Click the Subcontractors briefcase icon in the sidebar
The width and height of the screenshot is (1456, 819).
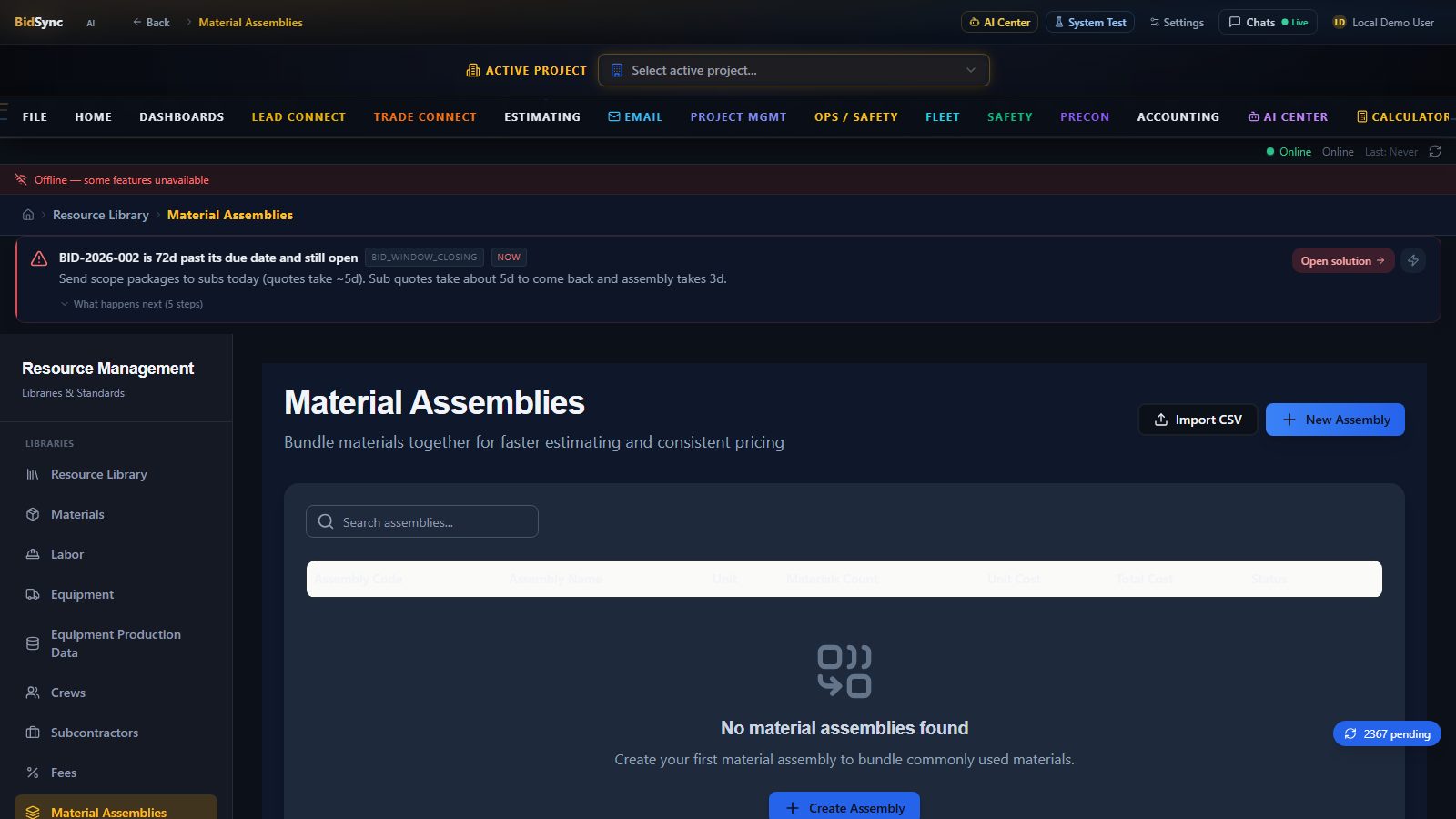(33, 733)
